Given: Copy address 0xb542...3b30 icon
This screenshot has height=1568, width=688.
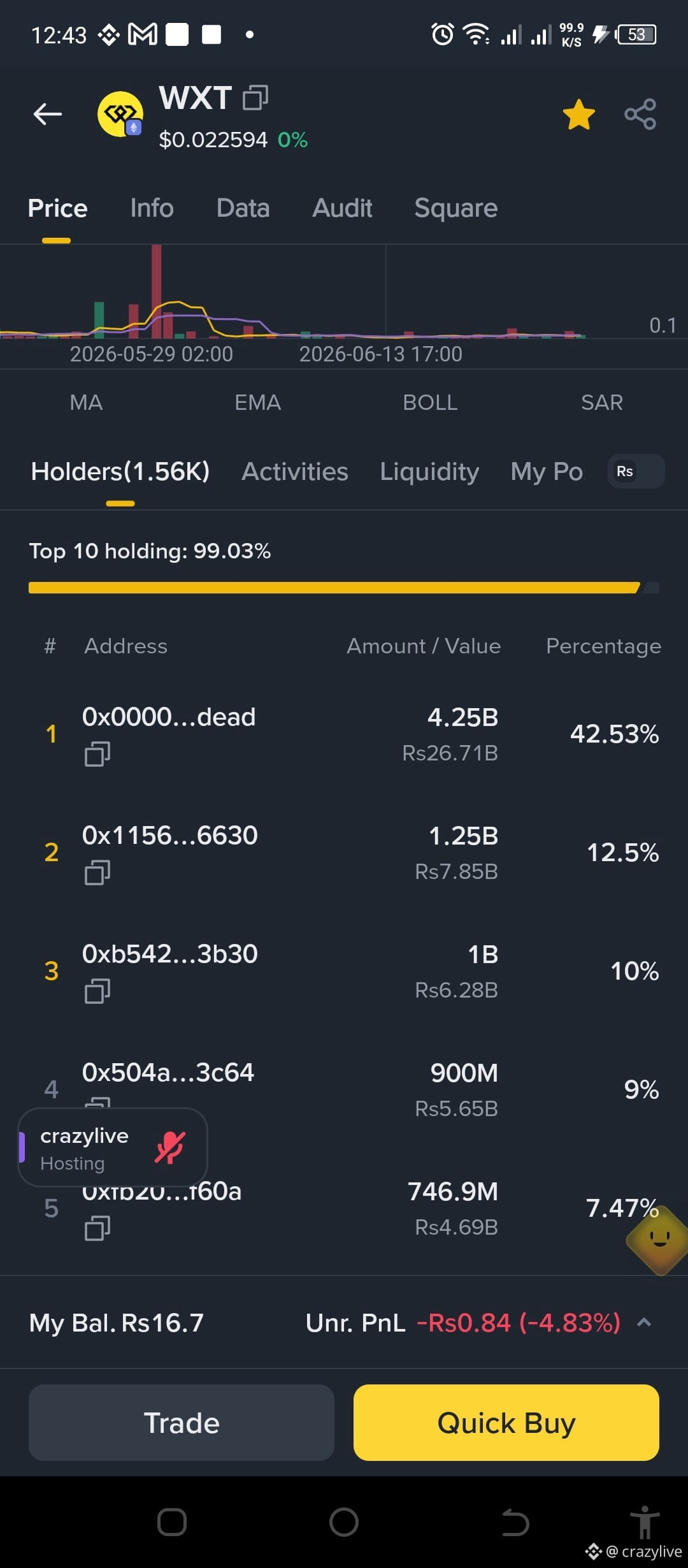Looking at the screenshot, I should 97,991.
